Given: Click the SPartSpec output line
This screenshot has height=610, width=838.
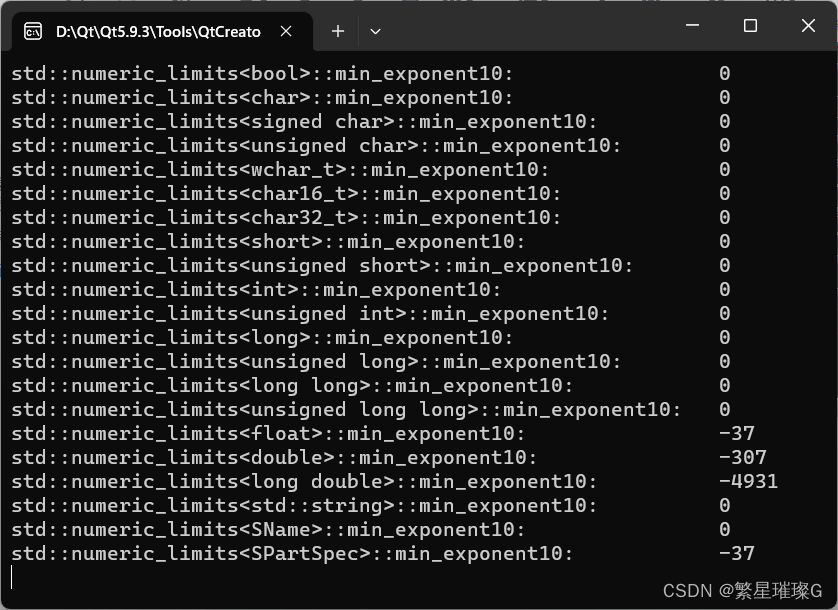Looking at the screenshot, I should [x=300, y=553].
